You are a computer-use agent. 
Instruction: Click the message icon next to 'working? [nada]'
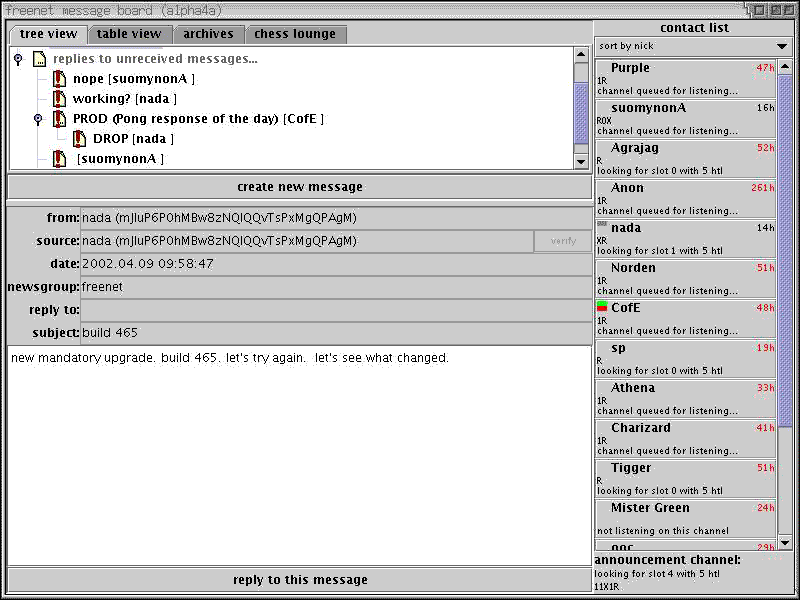[x=59, y=99]
